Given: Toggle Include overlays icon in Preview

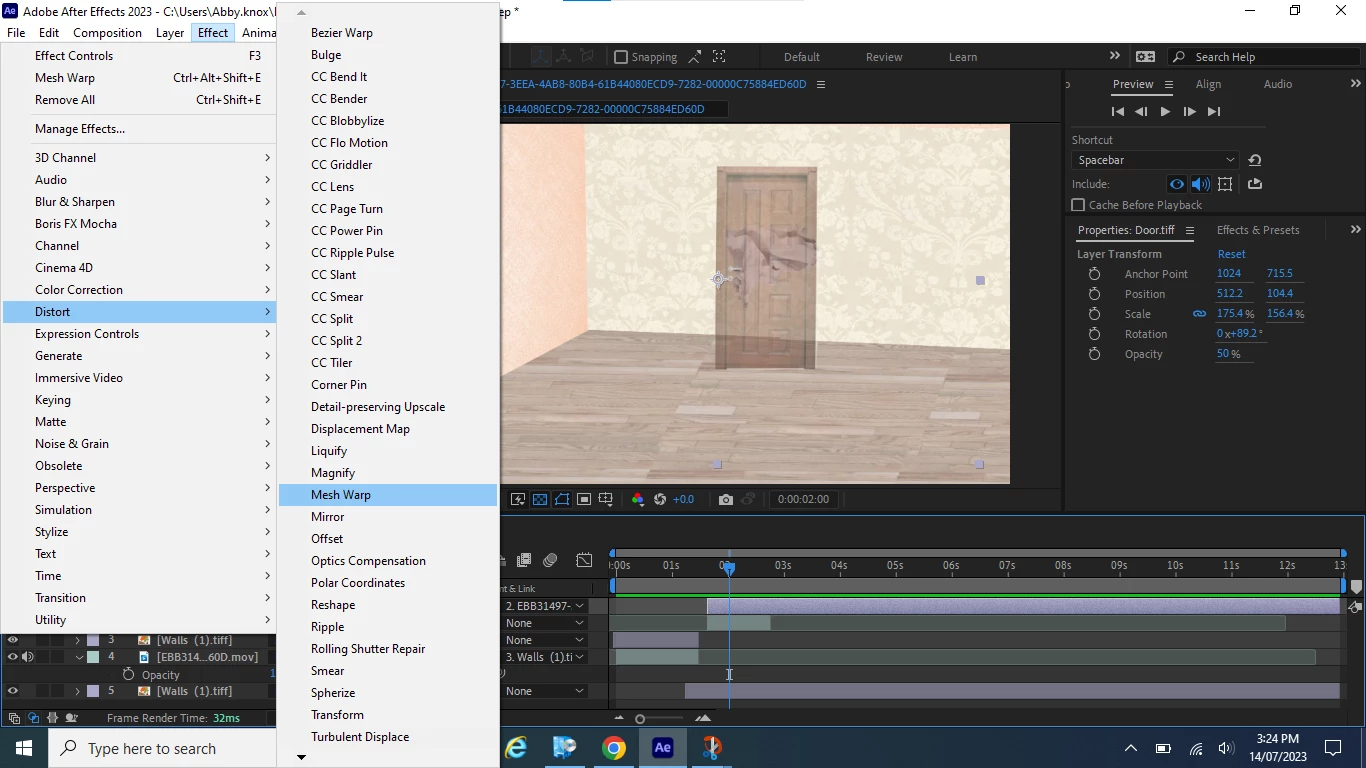Looking at the screenshot, I should point(1225,184).
